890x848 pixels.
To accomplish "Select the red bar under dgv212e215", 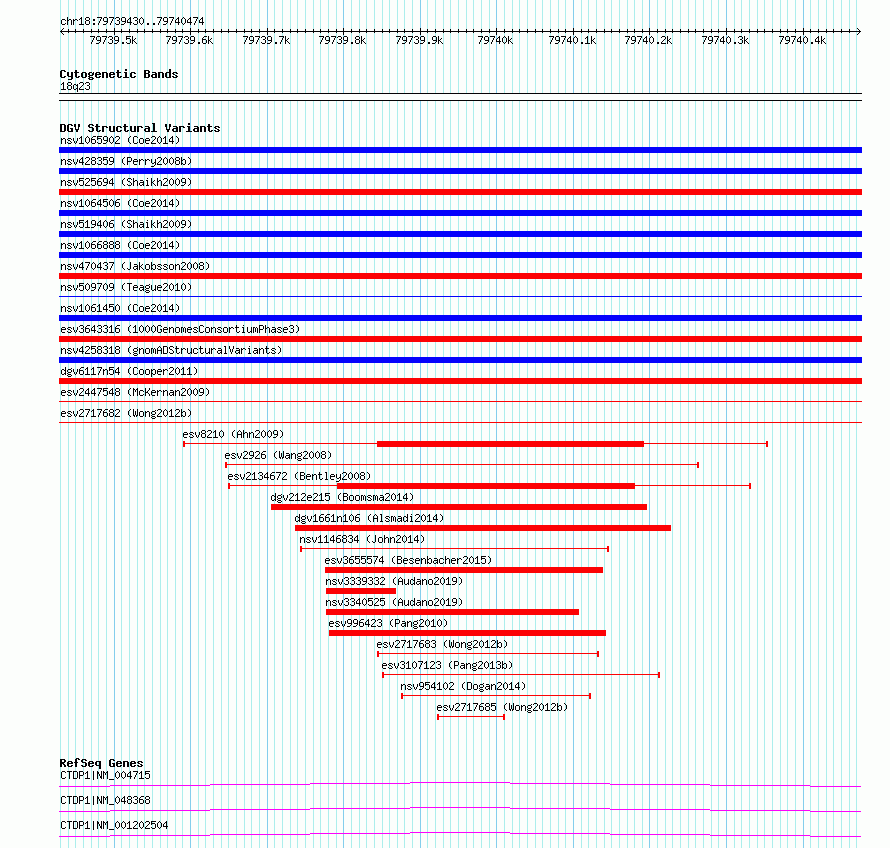I will (x=459, y=507).
